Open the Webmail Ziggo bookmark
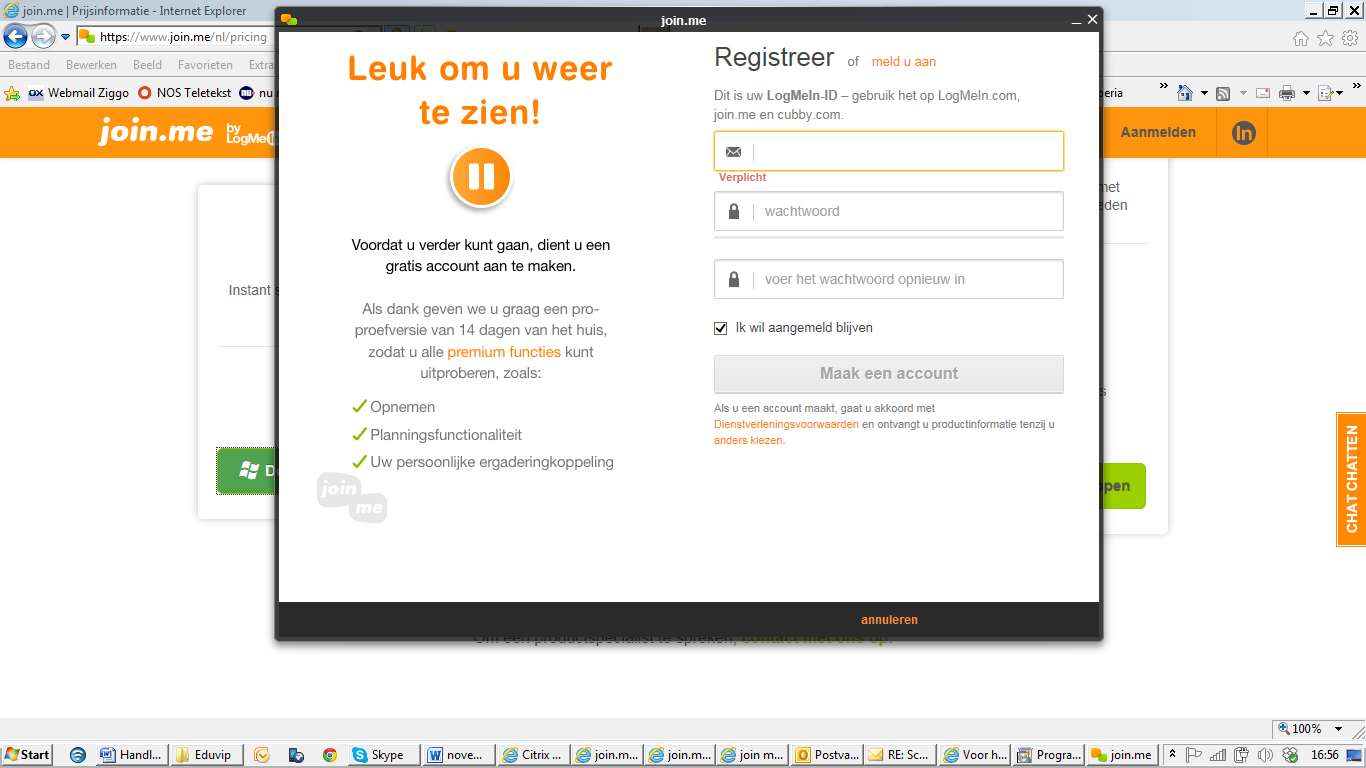Image resolution: width=1366 pixels, height=768 pixels. coord(79,93)
